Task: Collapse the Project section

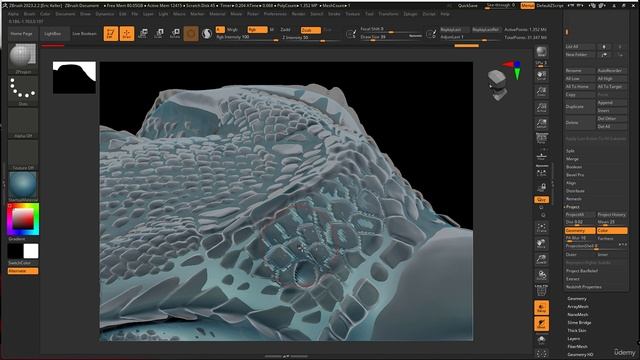Action: [x=572, y=207]
